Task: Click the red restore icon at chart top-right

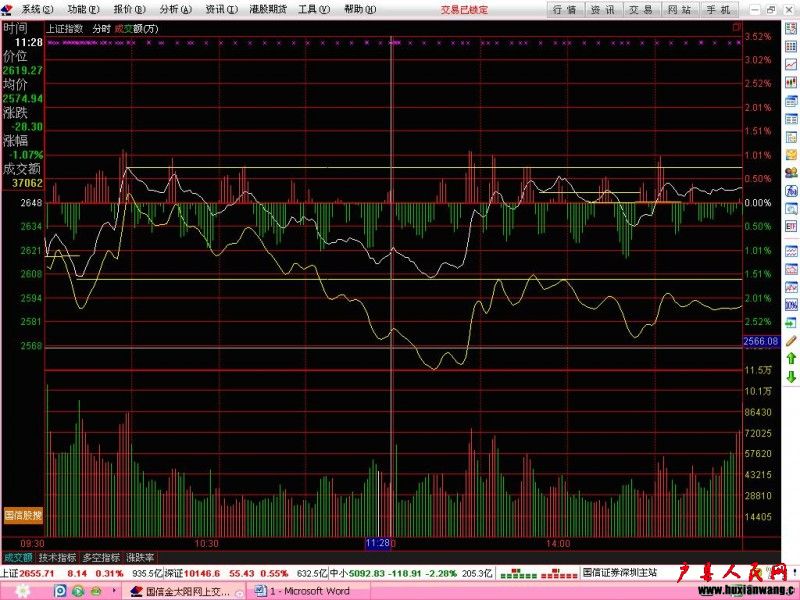Action: (x=736, y=28)
